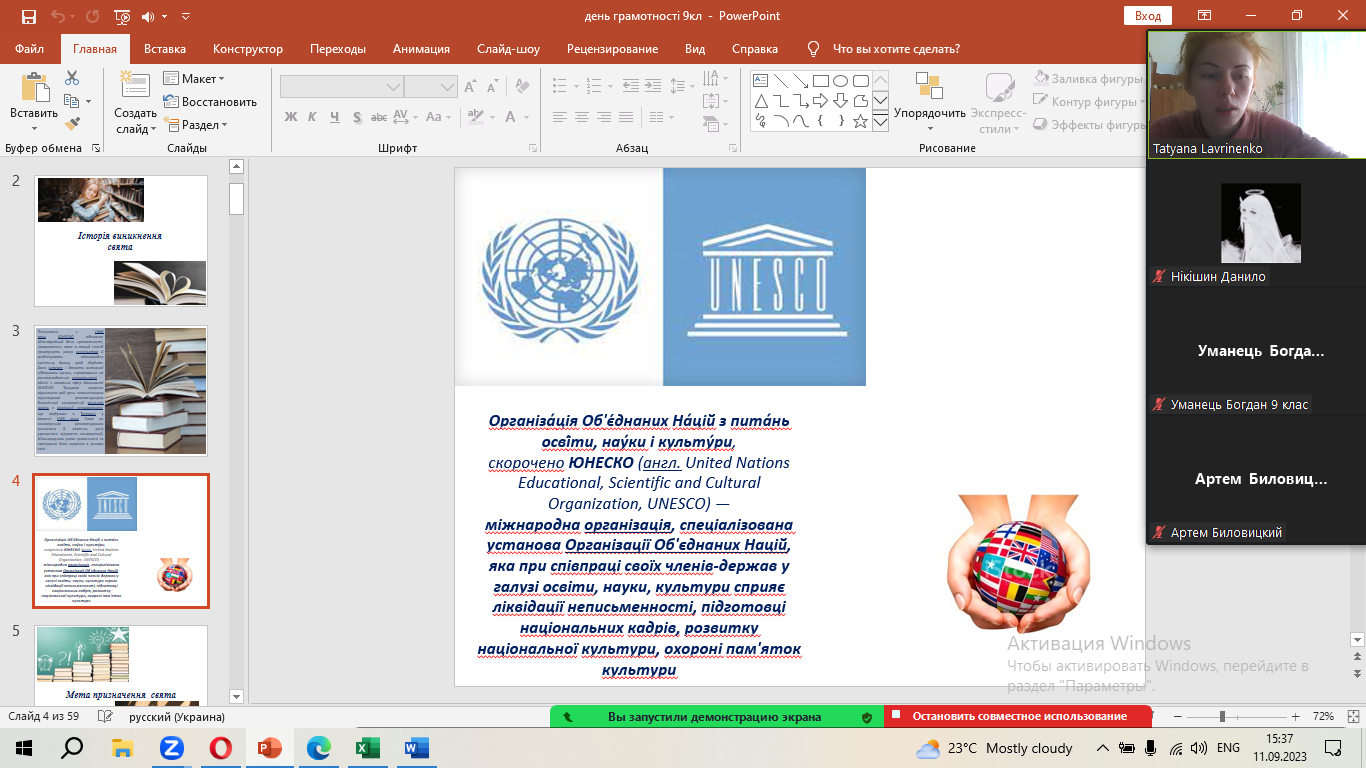Select the star shape in gallery
1366x768 pixels.
point(860,121)
